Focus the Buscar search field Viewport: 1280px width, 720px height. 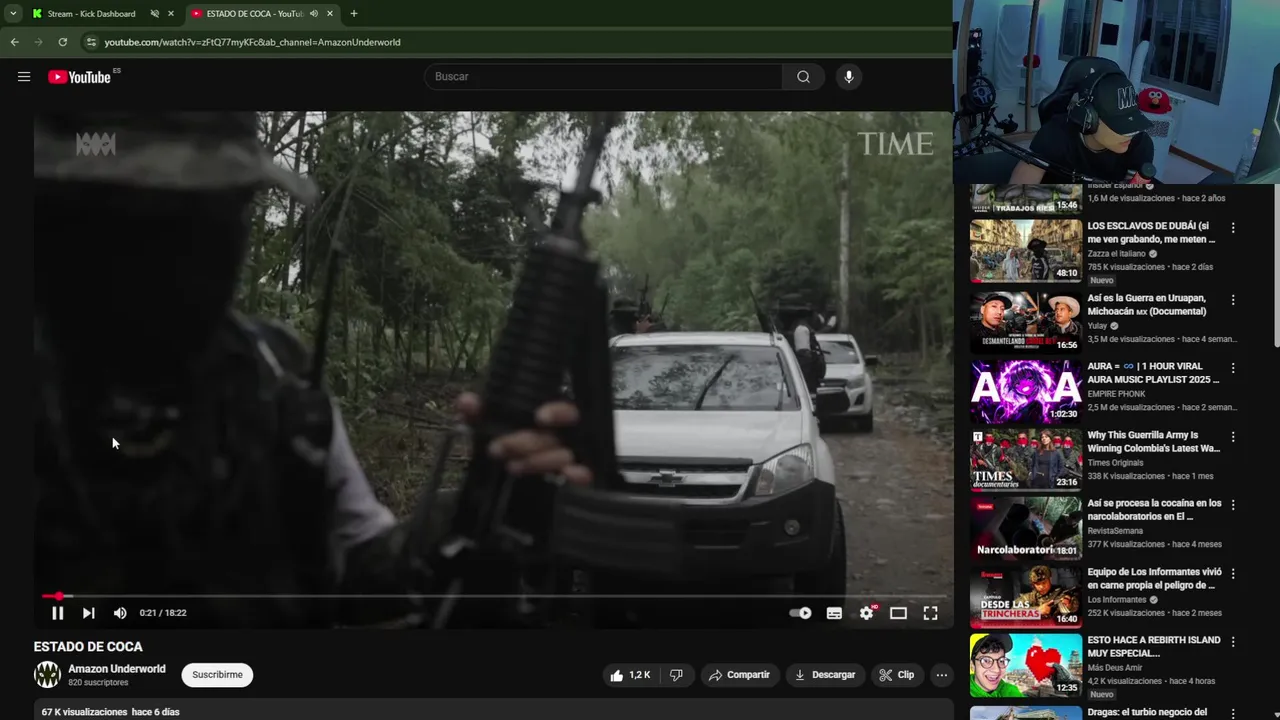coord(603,77)
